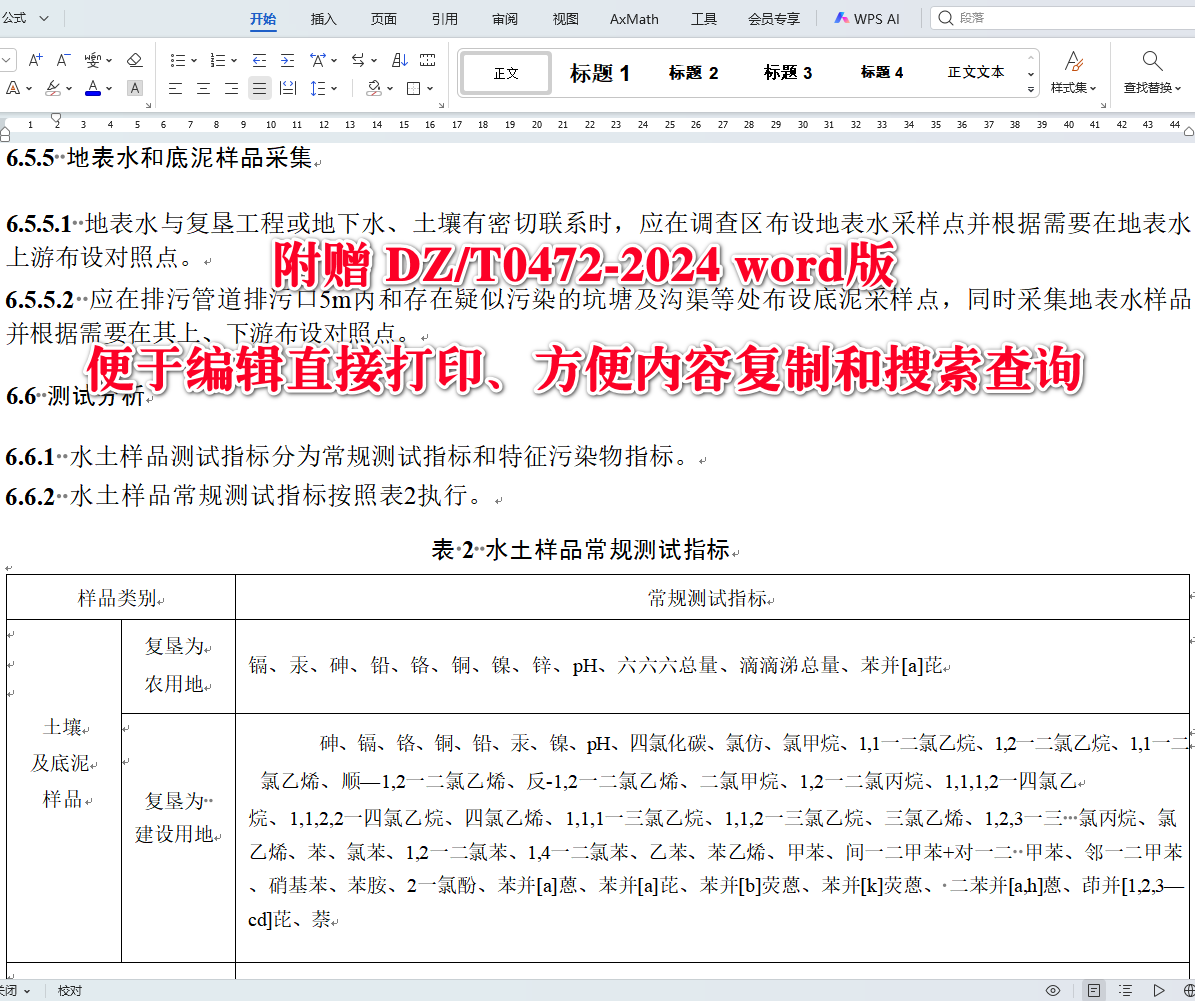The width and height of the screenshot is (1195, 1001).
Task: Decrease font size with the A− icon
Action: point(62,59)
